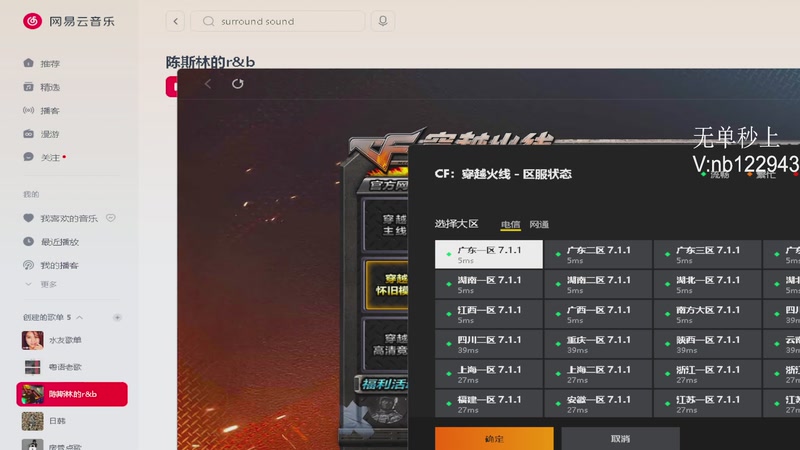Click the 官方网 button in CF launcher
This screenshot has height=450, width=800.
[385, 185]
